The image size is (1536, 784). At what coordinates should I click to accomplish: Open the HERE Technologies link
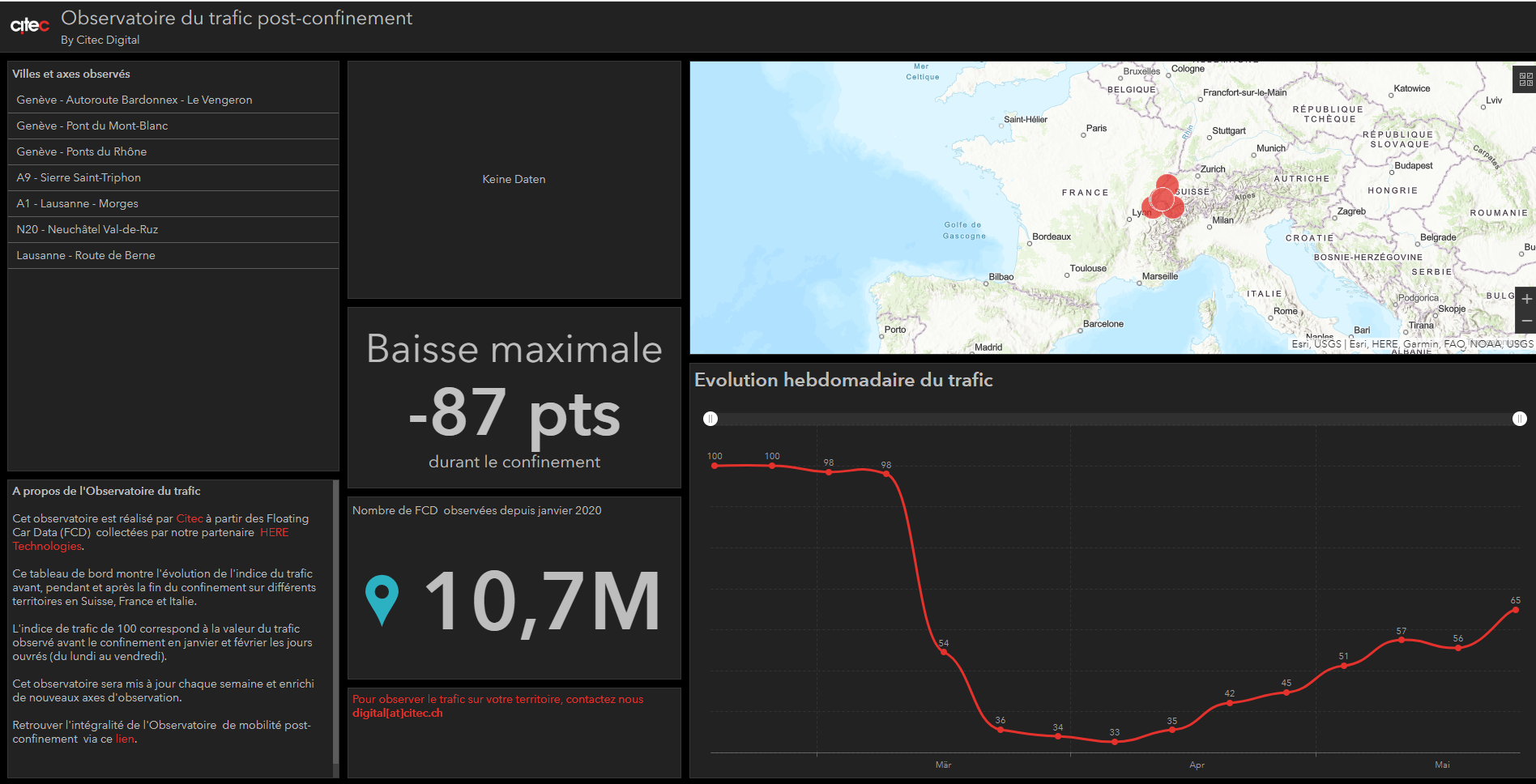[x=274, y=532]
